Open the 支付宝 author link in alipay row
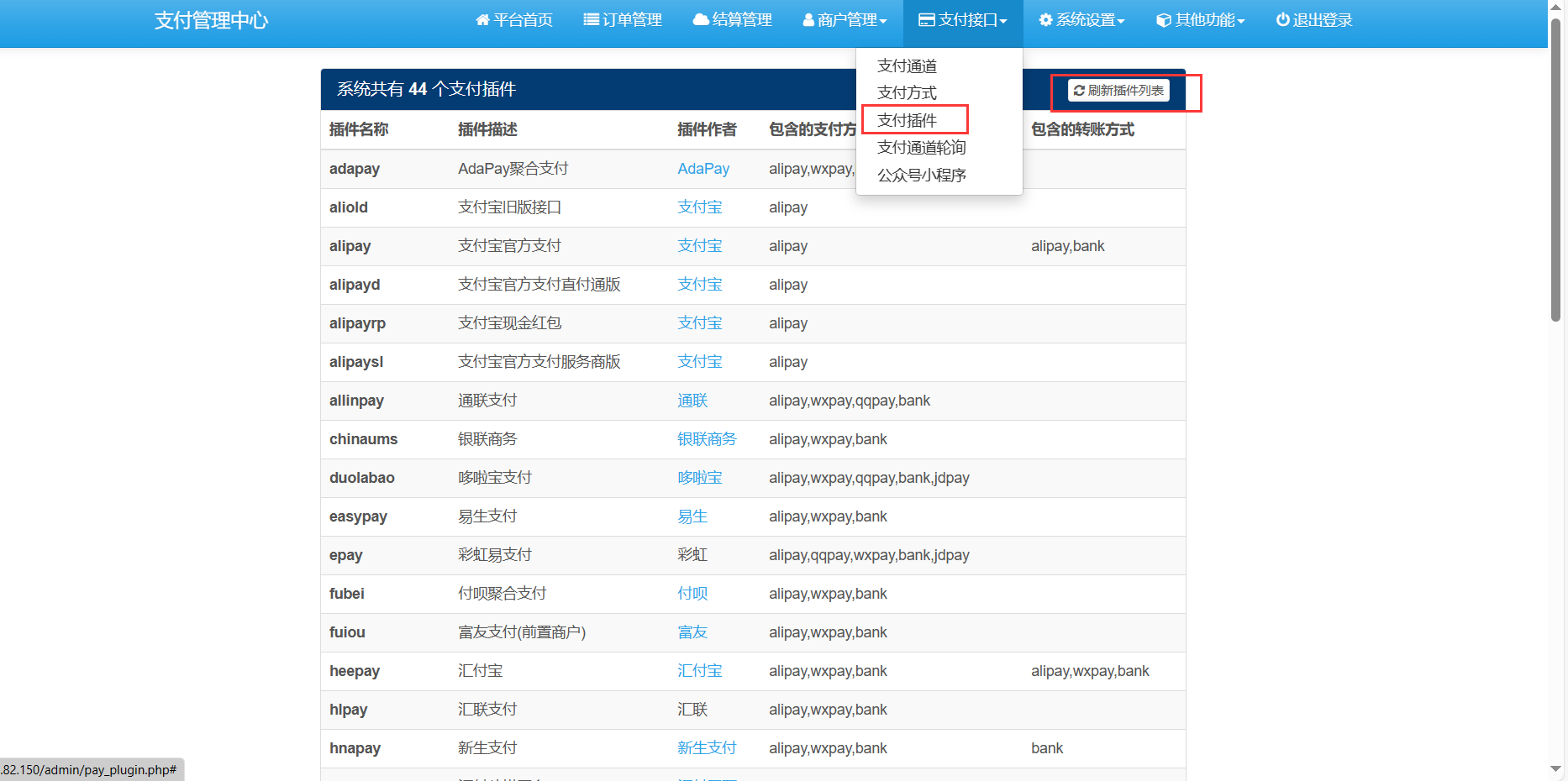The width and height of the screenshot is (1568, 781). pyautogui.click(x=700, y=246)
